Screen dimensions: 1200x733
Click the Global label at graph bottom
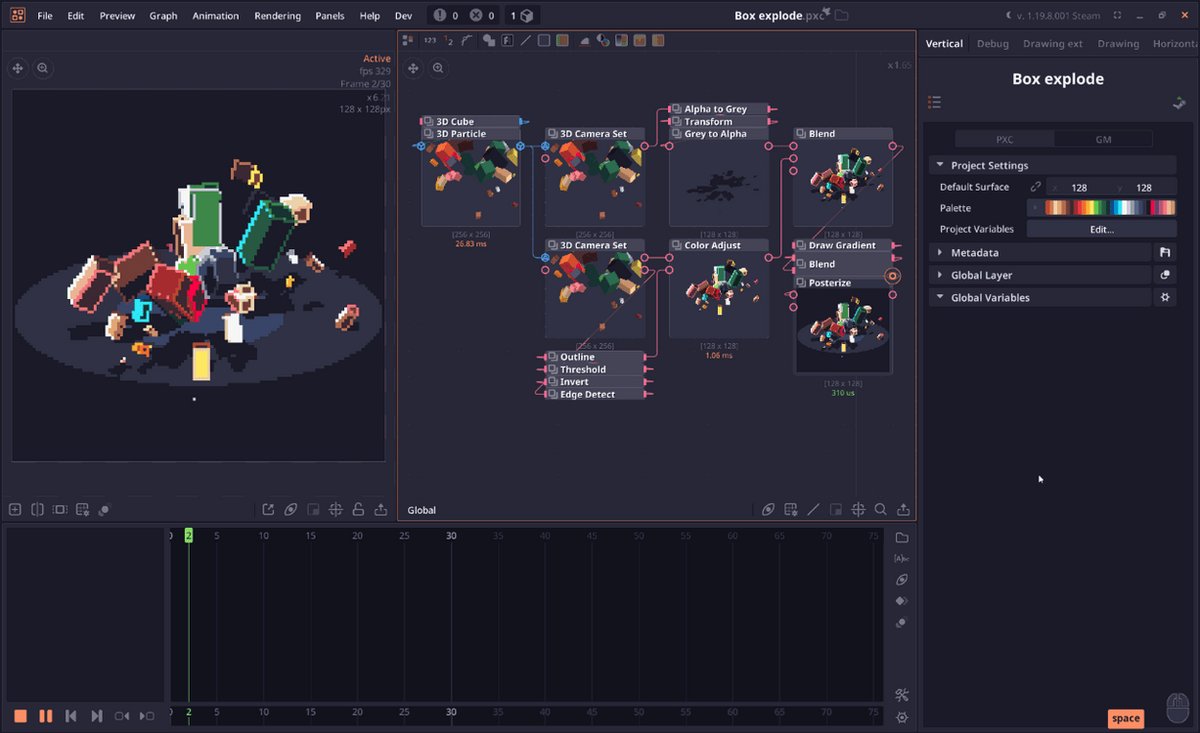(421, 510)
